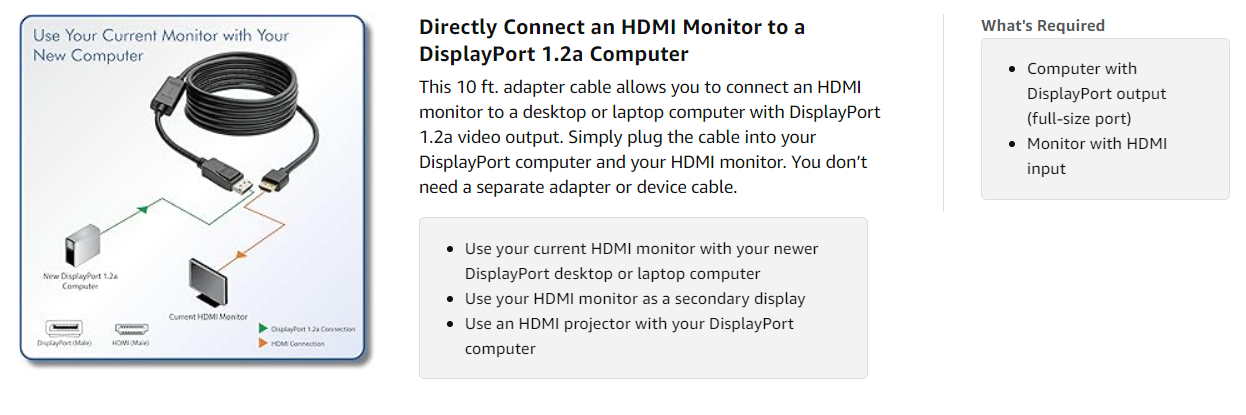Click the HDMI (Male) connector icon
The width and height of the screenshot is (1246, 415).
click(x=132, y=328)
